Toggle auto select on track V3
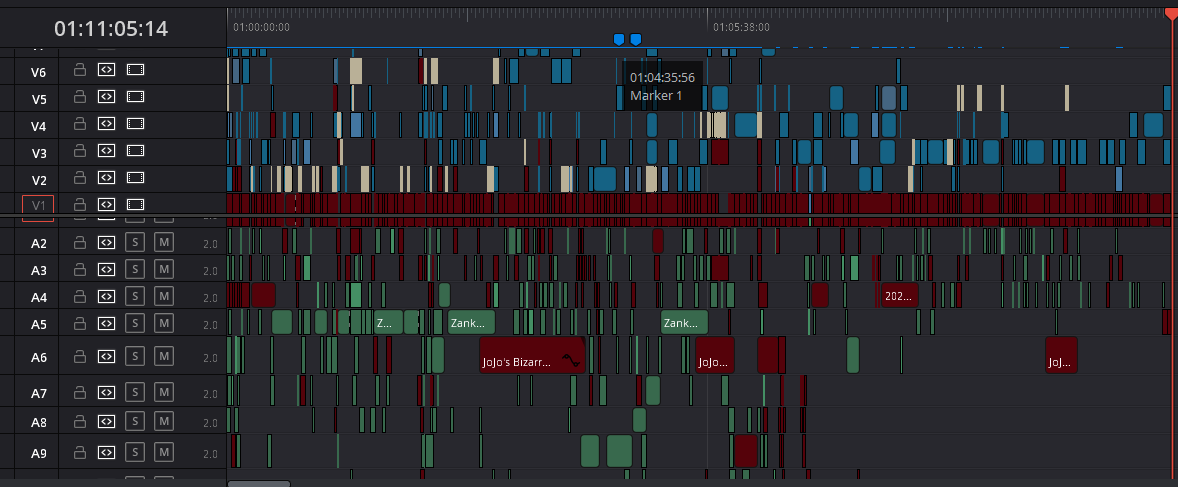Image resolution: width=1178 pixels, height=487 pixels. click(x=107, y=151)
